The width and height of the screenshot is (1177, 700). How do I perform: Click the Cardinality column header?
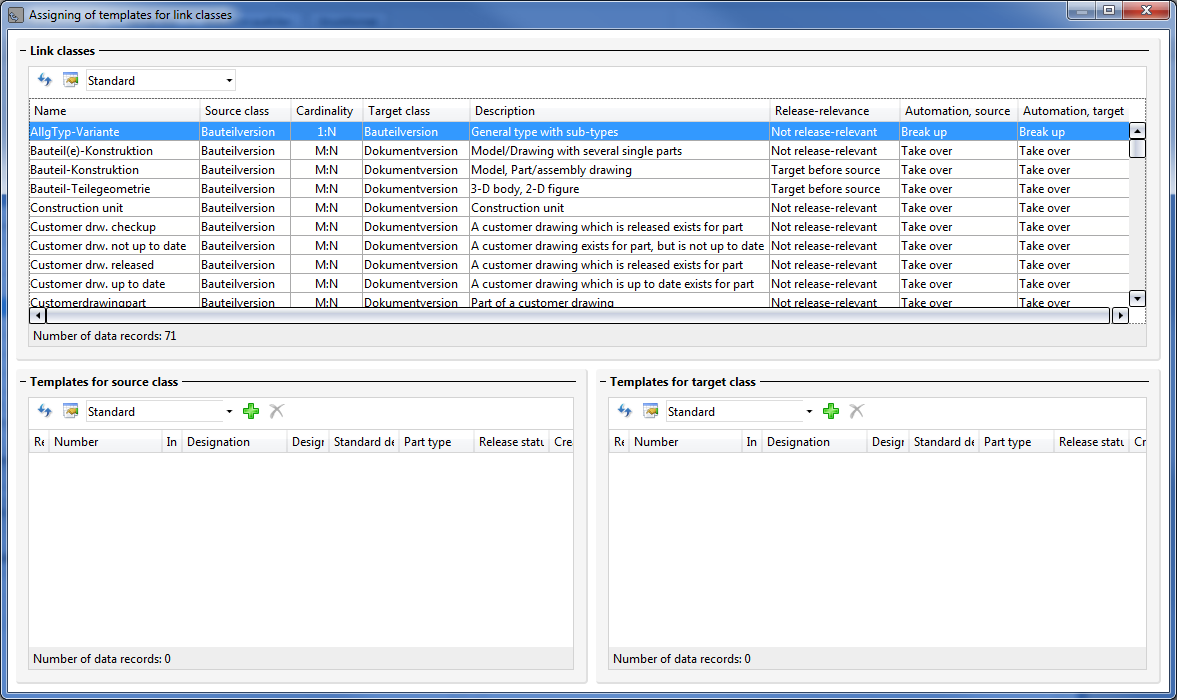[x=325, y=111]
